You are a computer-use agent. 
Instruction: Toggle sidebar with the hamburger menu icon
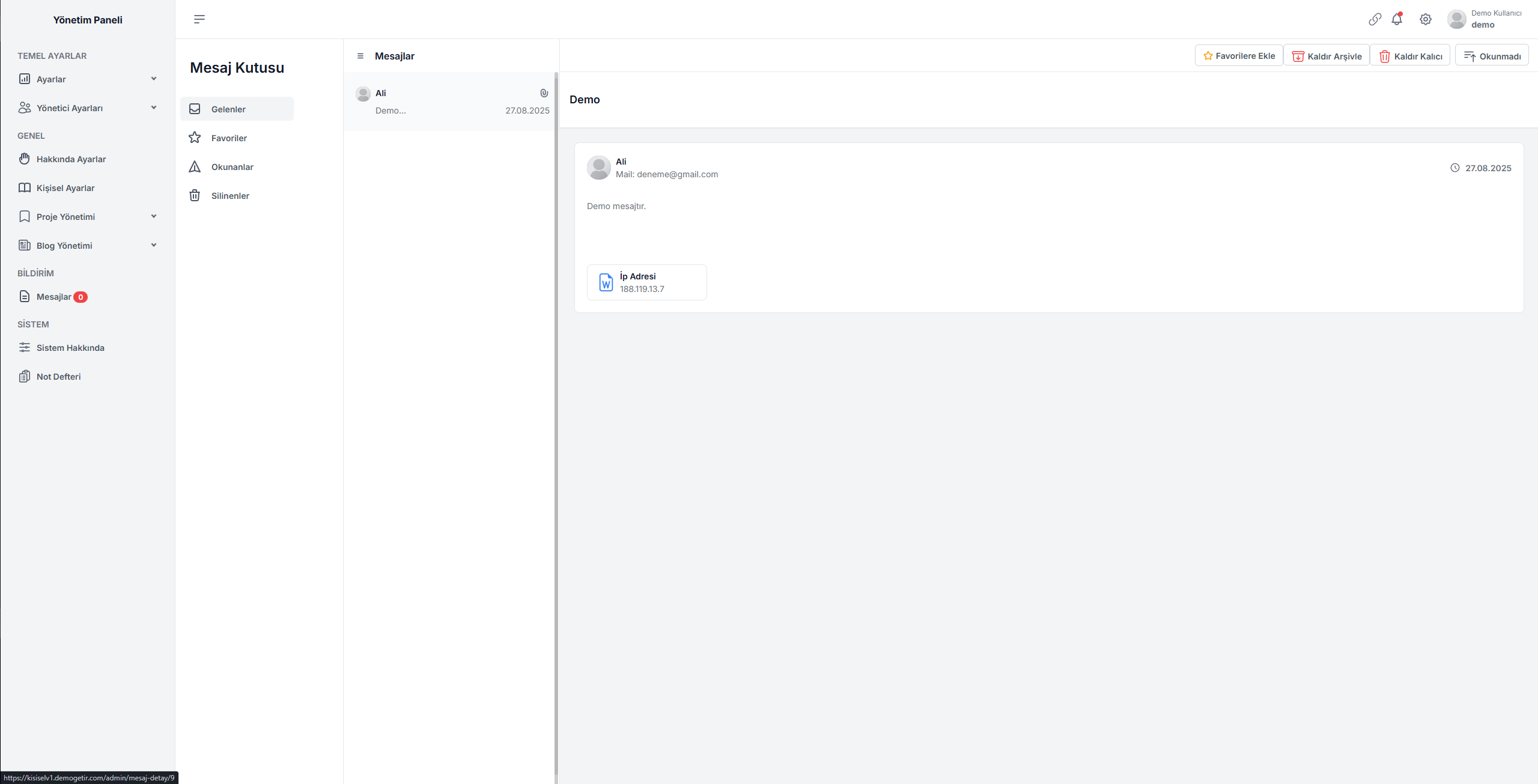[199, 19]
